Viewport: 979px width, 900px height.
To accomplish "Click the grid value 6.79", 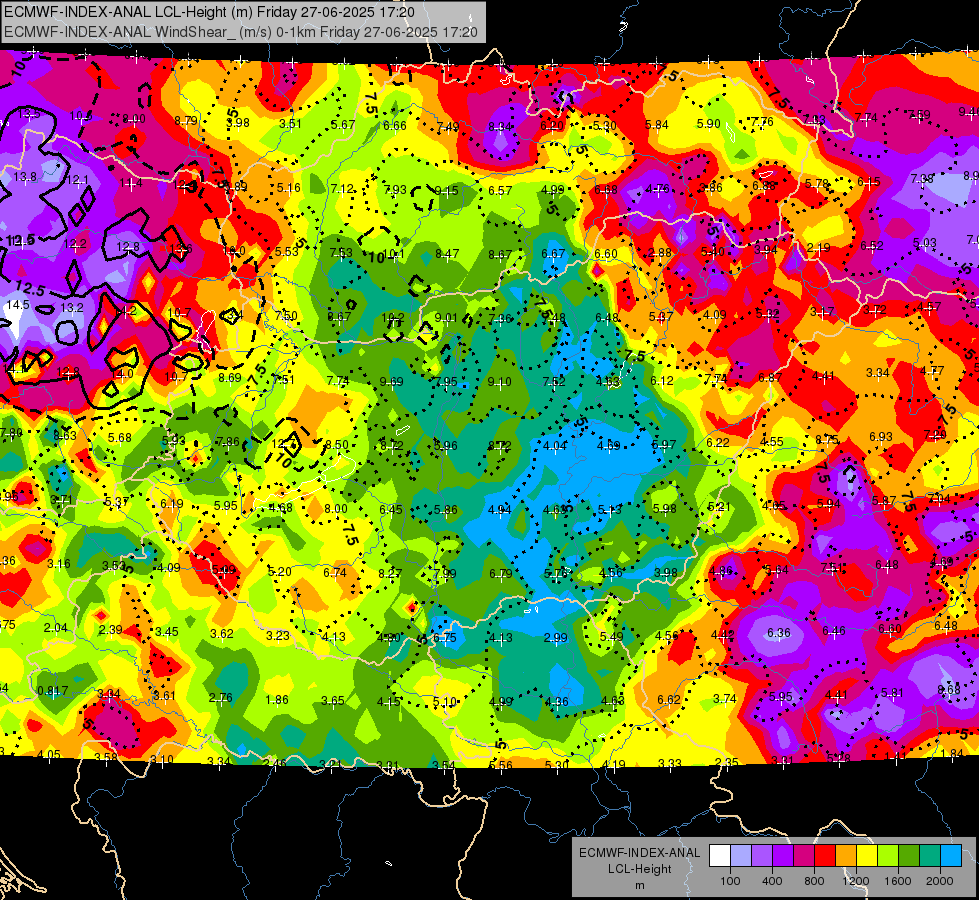I will coord(501,573).
